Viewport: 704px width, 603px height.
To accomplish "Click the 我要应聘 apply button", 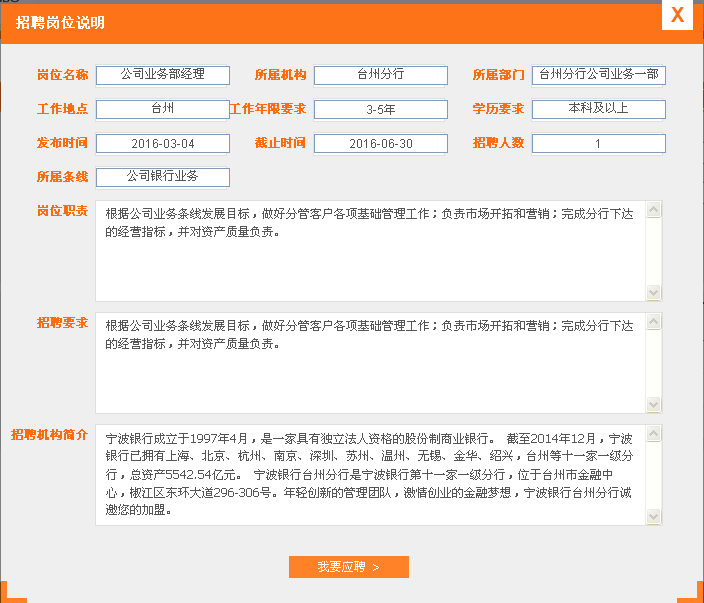I will [x=349, y=567].
